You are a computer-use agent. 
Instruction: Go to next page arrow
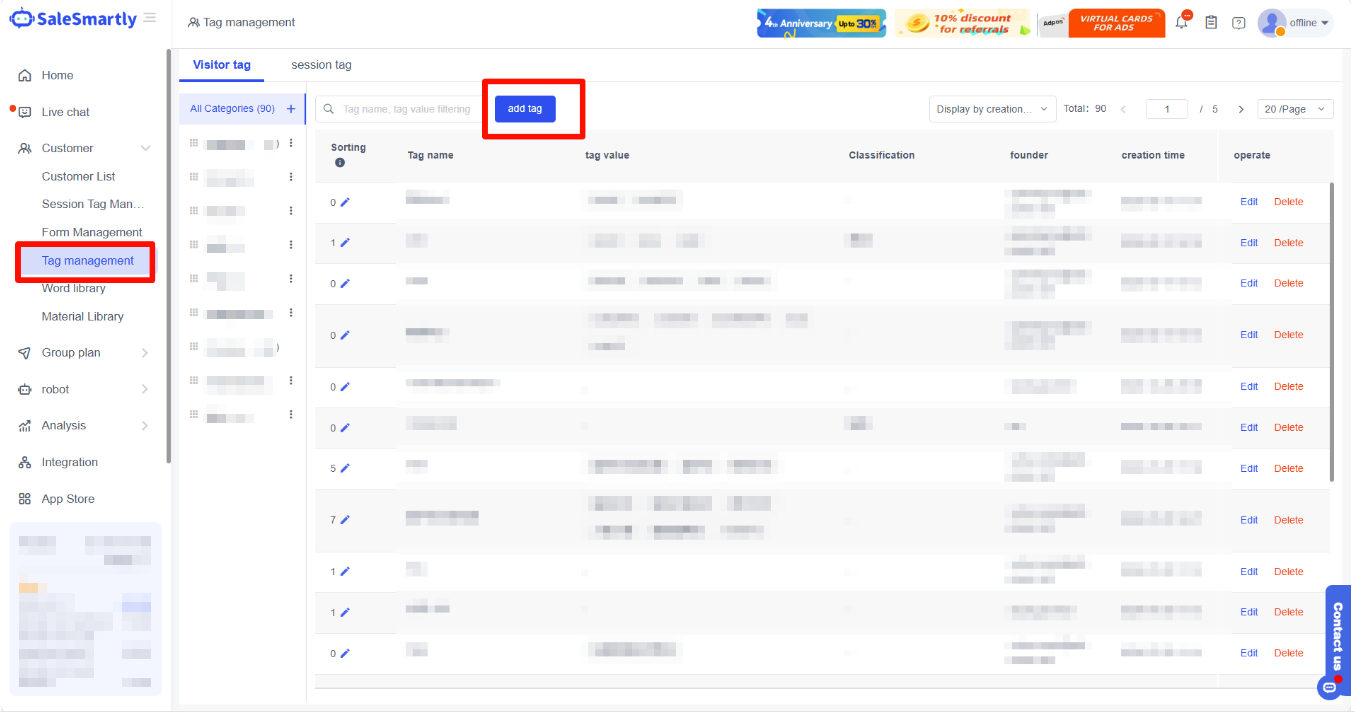1241,109
